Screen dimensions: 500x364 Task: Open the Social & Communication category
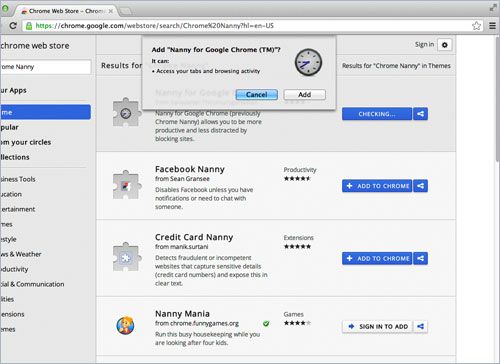tap(32, 284)
